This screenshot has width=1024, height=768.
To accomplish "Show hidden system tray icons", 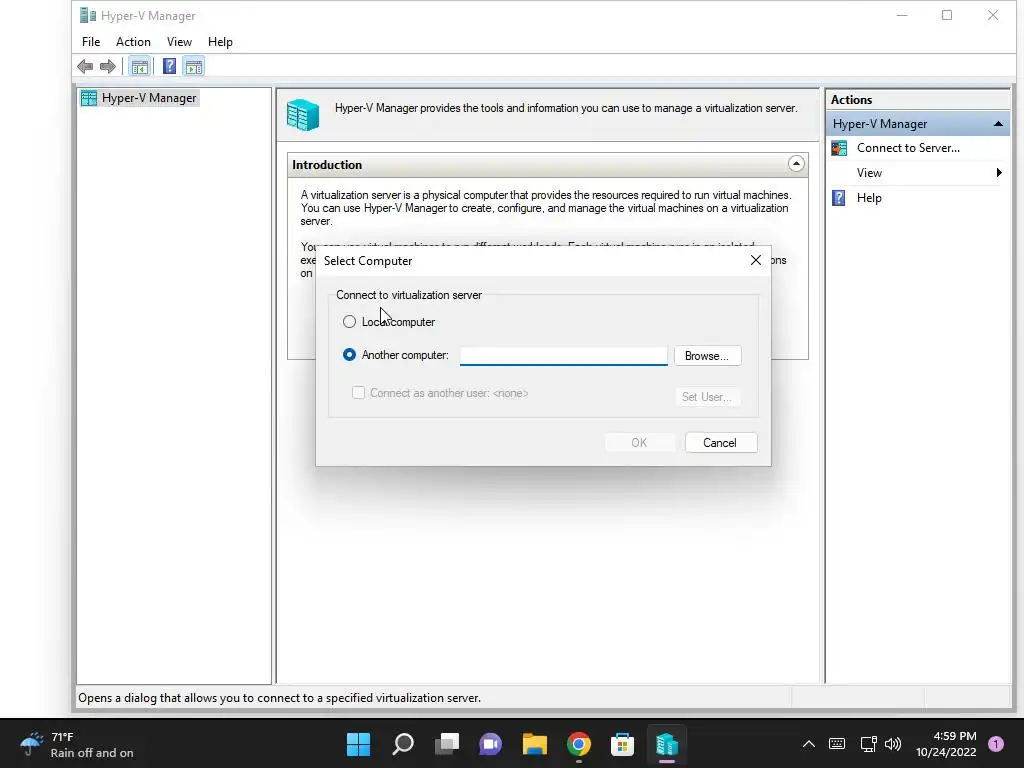I will tap(808, 744).
